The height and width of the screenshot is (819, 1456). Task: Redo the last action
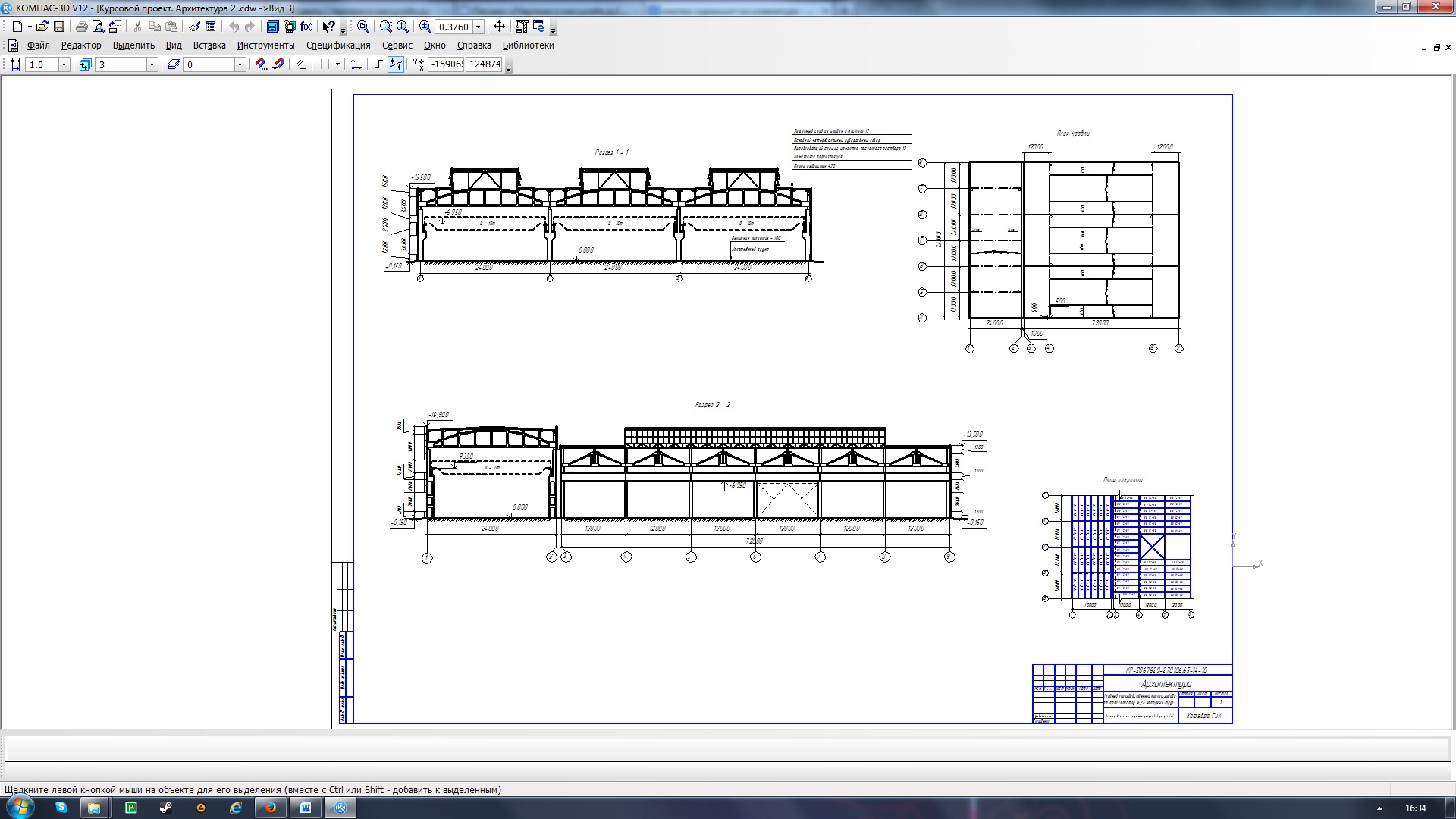[x=249, y=27]
